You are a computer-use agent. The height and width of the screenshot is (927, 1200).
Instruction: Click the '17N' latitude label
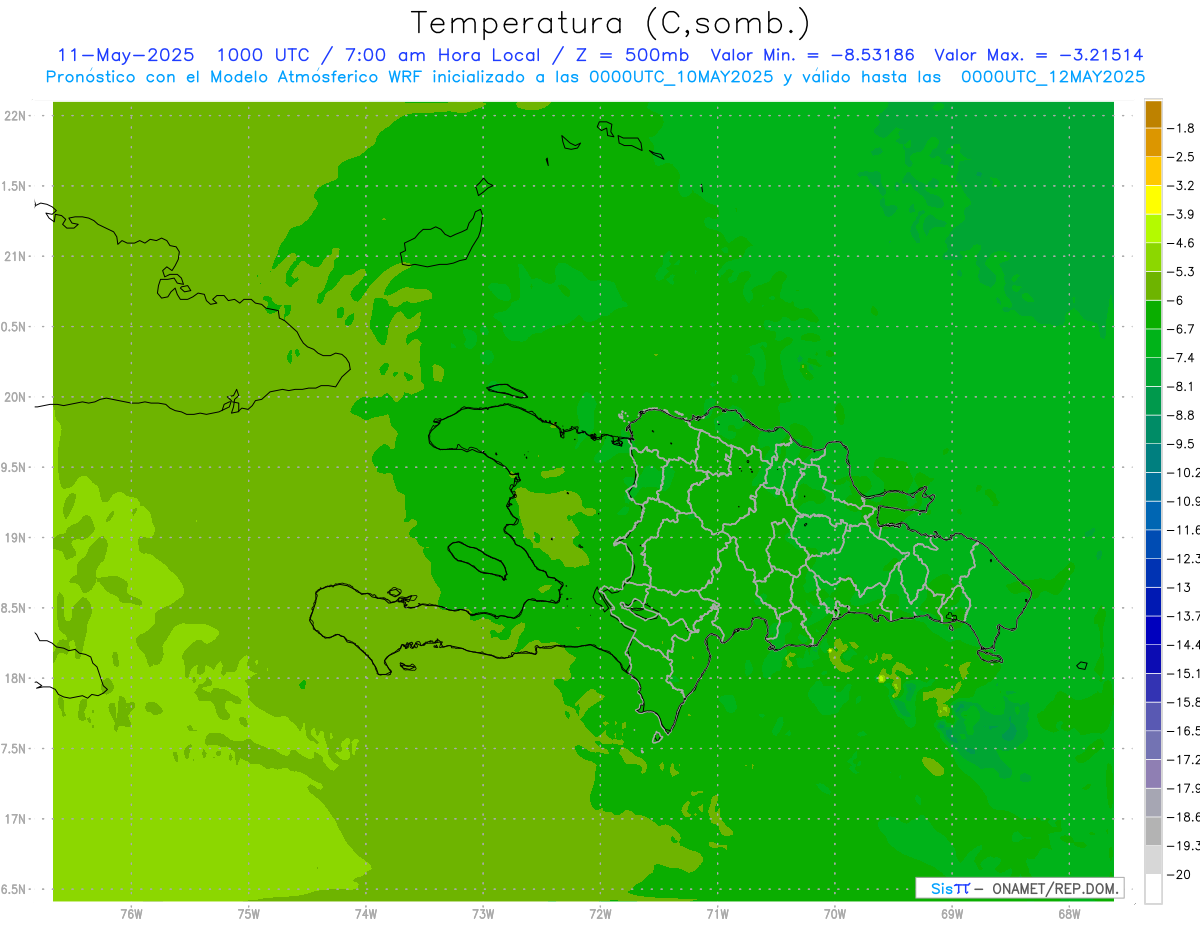click(x=15, y=819)
